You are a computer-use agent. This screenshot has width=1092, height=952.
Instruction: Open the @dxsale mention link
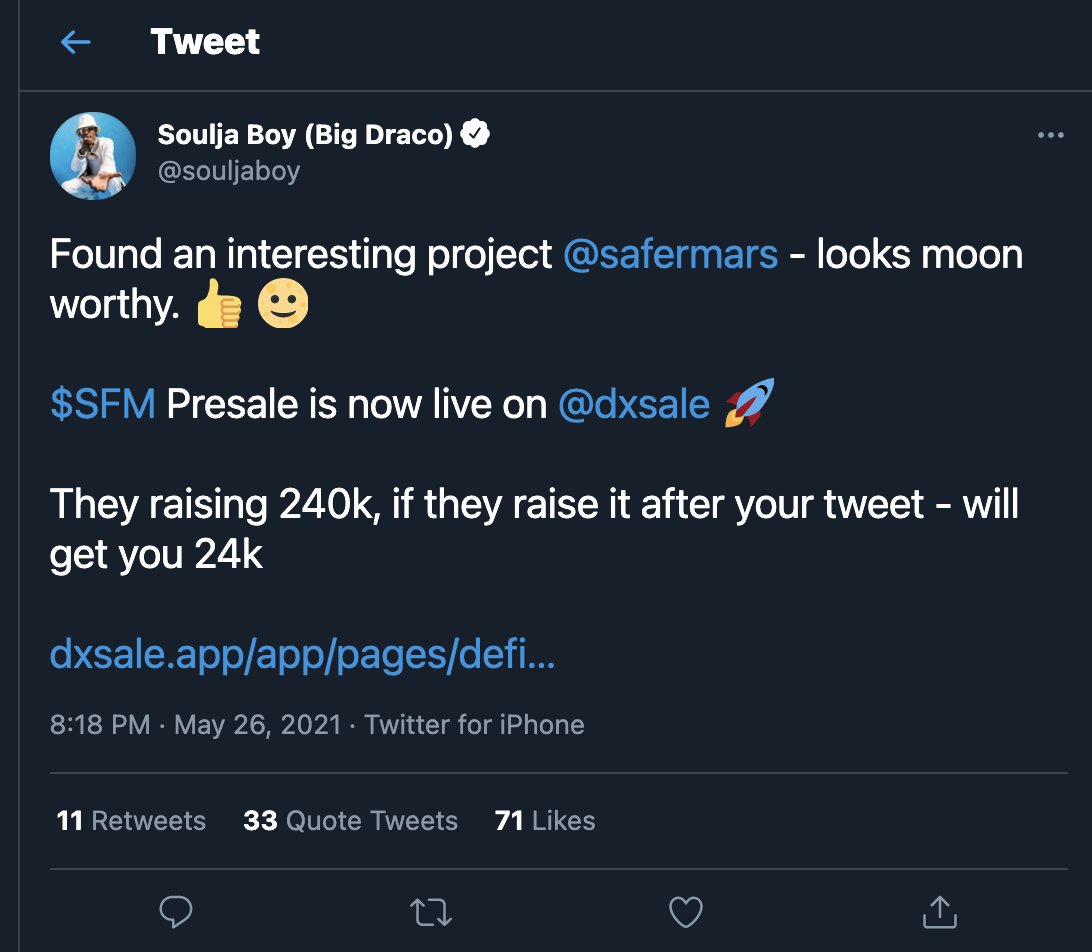click(633, 404)
